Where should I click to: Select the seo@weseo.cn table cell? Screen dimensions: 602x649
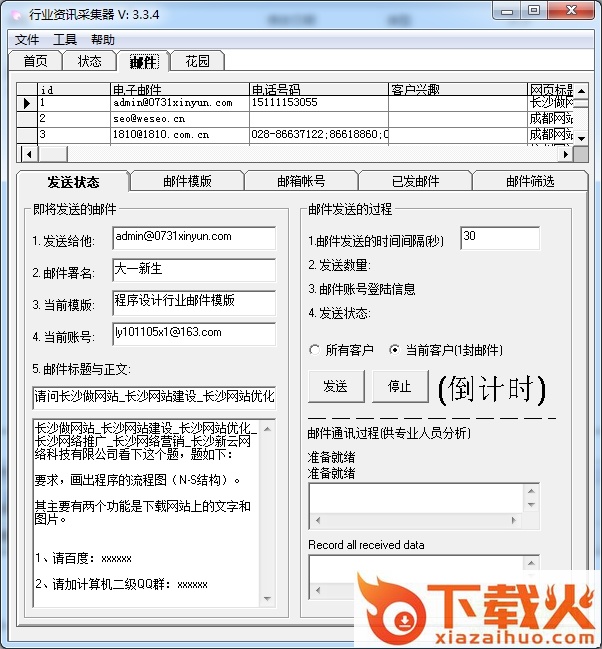tap(180, 119)
